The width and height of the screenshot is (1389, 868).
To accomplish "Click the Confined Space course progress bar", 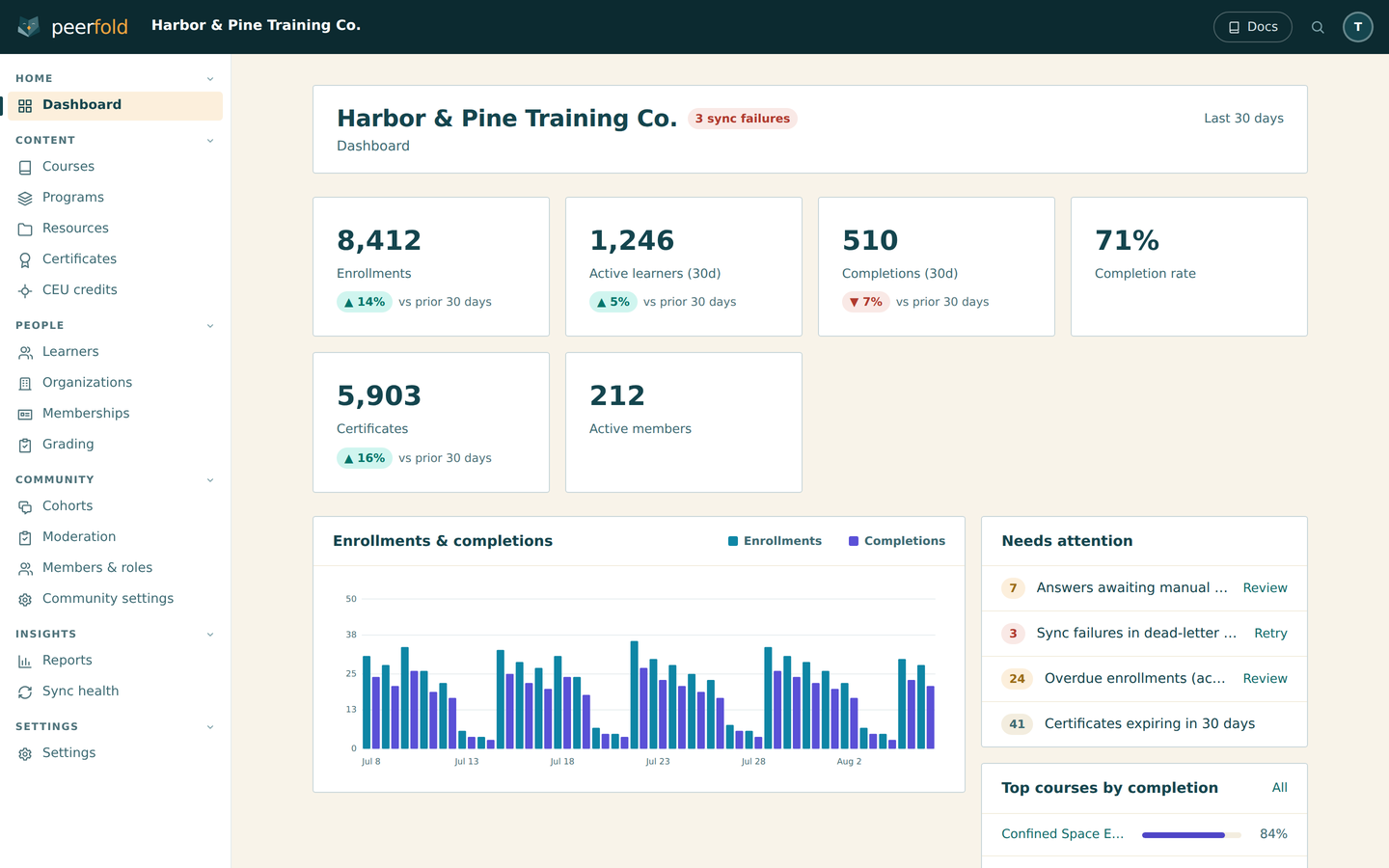I will coord(1191,835).
